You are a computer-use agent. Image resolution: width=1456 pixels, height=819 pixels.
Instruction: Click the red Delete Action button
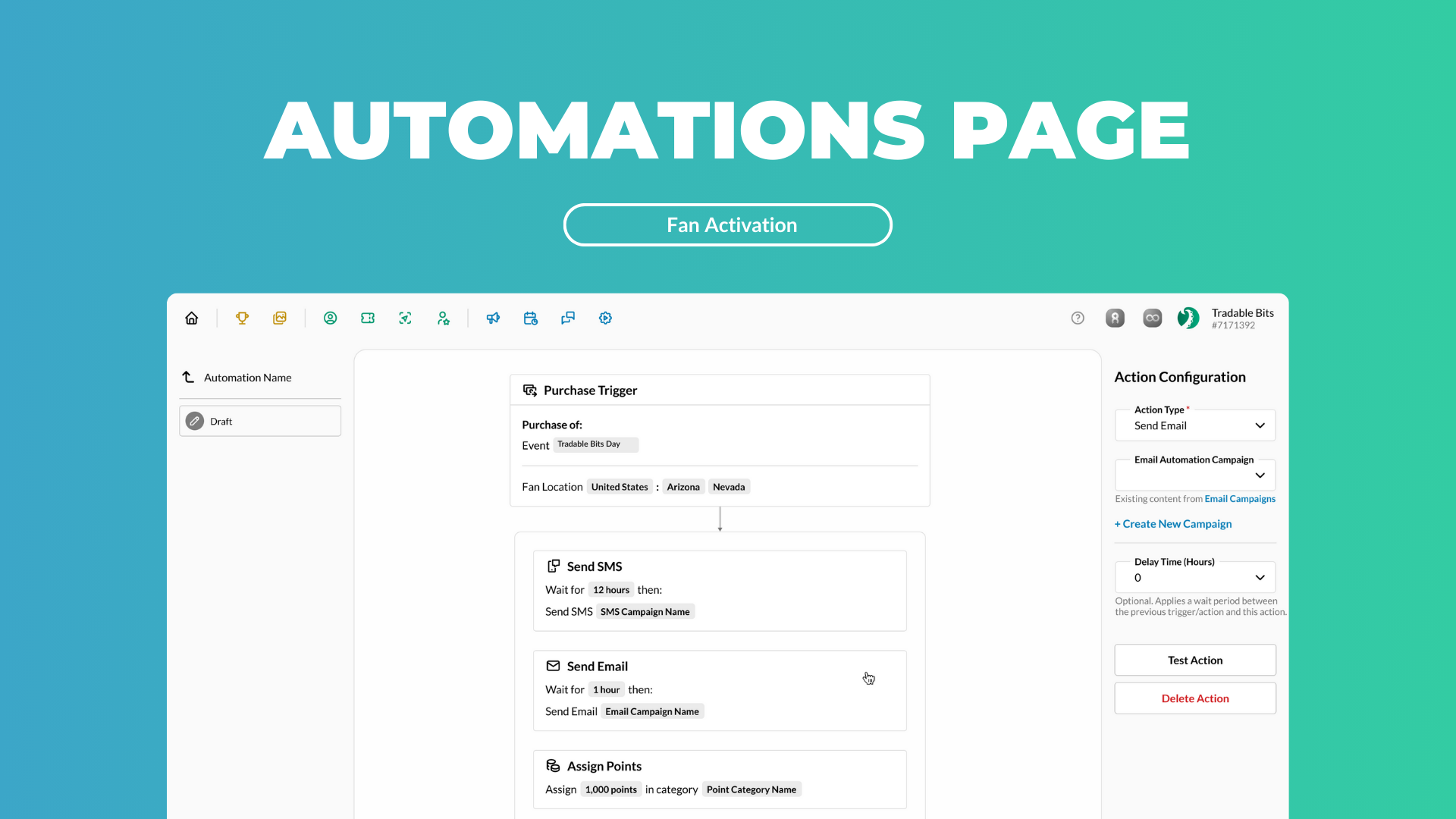[x=1195, y=698]
